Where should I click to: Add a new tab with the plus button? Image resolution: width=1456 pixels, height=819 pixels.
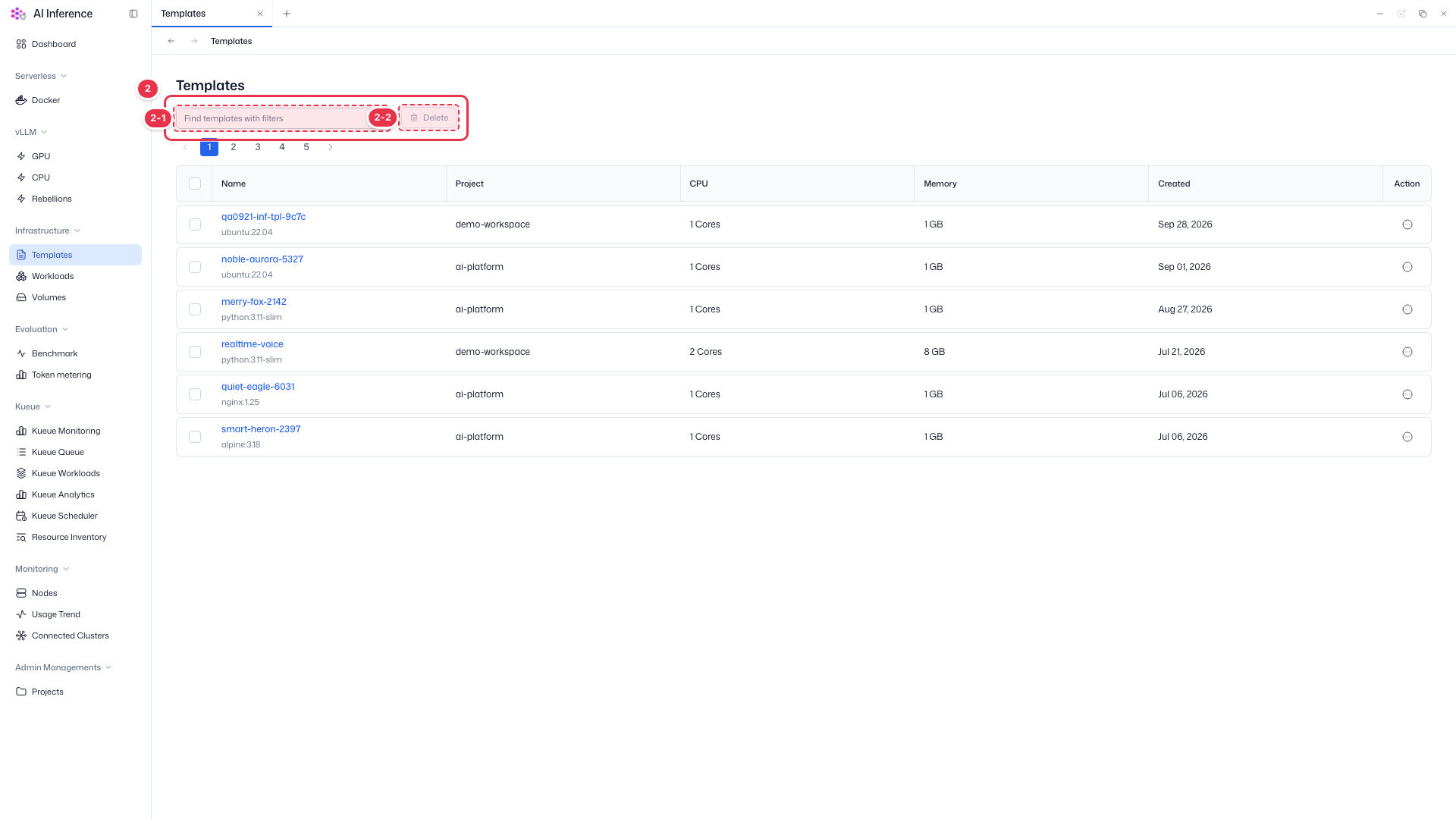[287, 14]
